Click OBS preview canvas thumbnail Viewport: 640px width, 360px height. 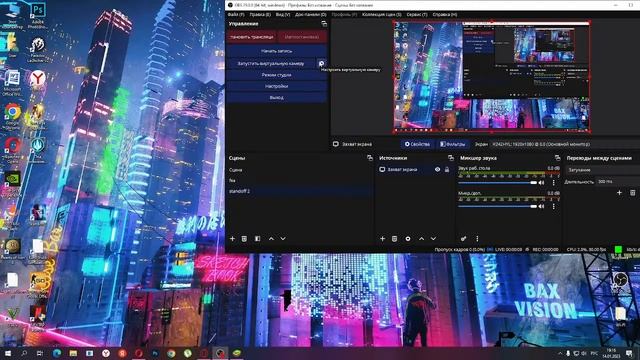click(492, 77)
